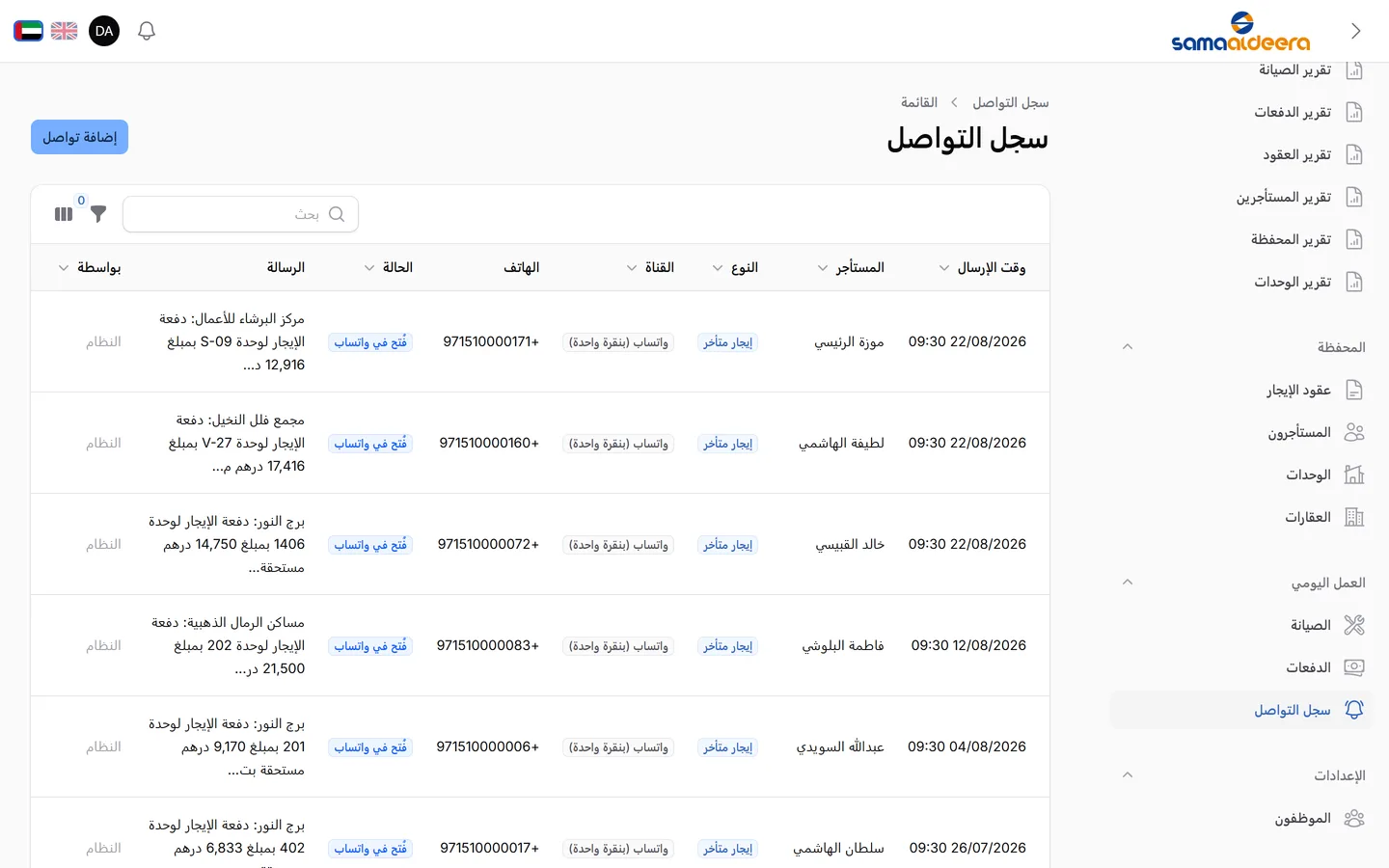Open notifications bell icon

pyautogui.click(x=147, y=31)
